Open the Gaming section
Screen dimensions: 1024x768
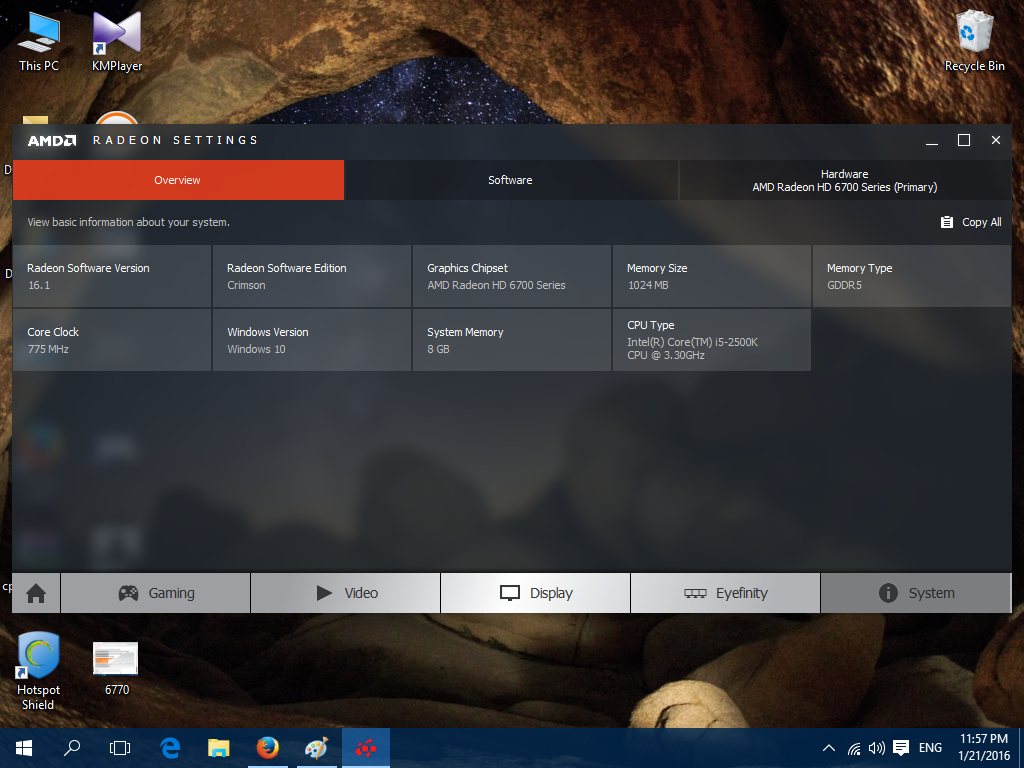click(x=156, y=593)
